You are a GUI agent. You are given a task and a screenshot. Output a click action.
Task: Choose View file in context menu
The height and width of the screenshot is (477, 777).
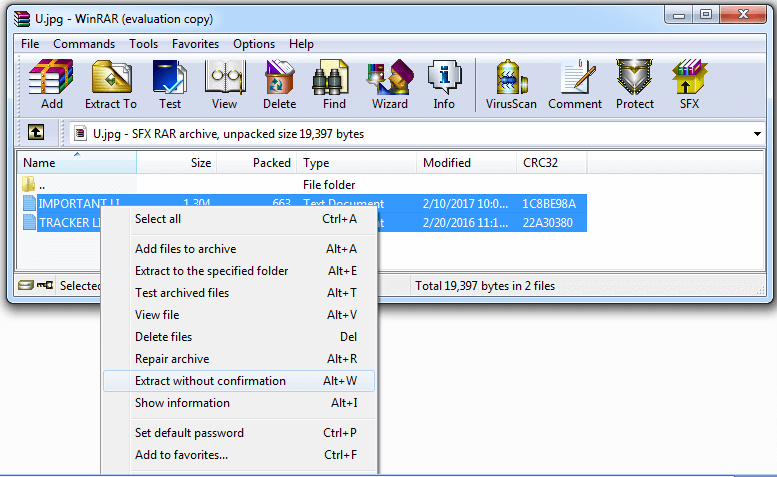pos(239,315)
